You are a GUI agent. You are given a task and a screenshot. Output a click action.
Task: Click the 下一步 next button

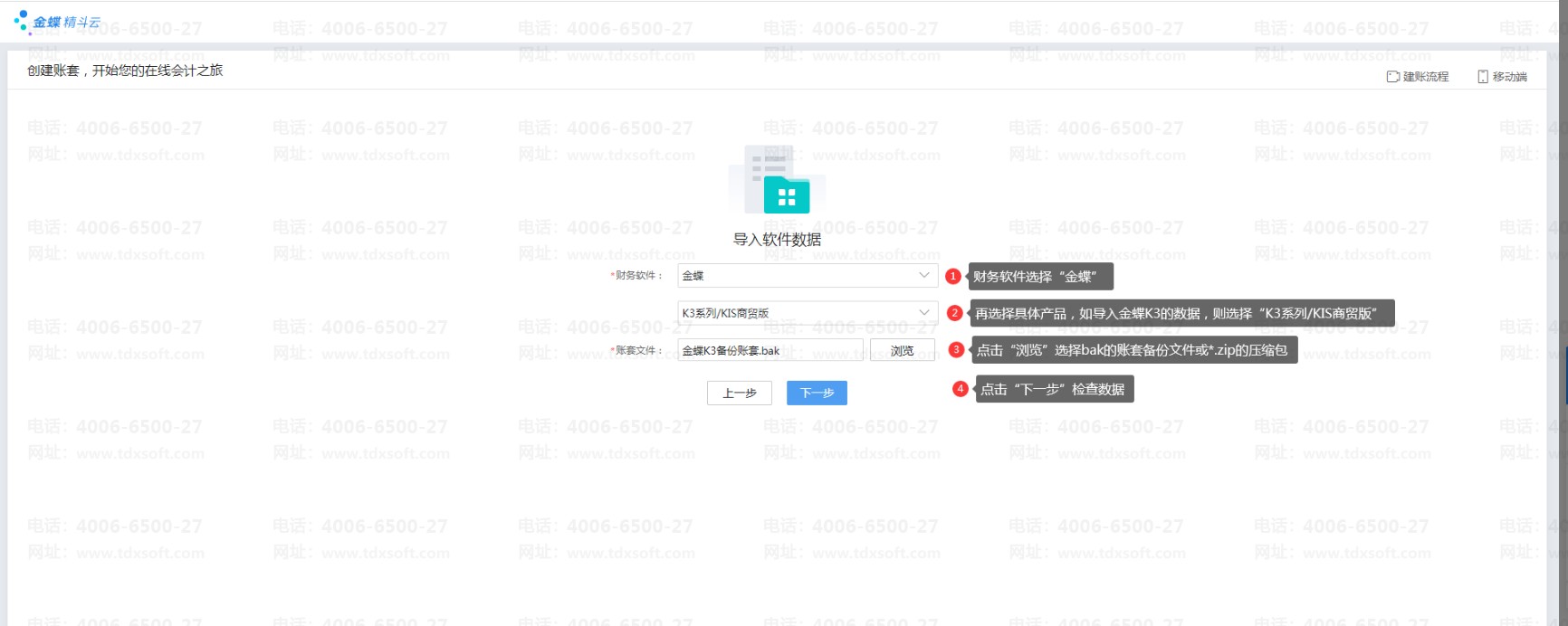817,393
